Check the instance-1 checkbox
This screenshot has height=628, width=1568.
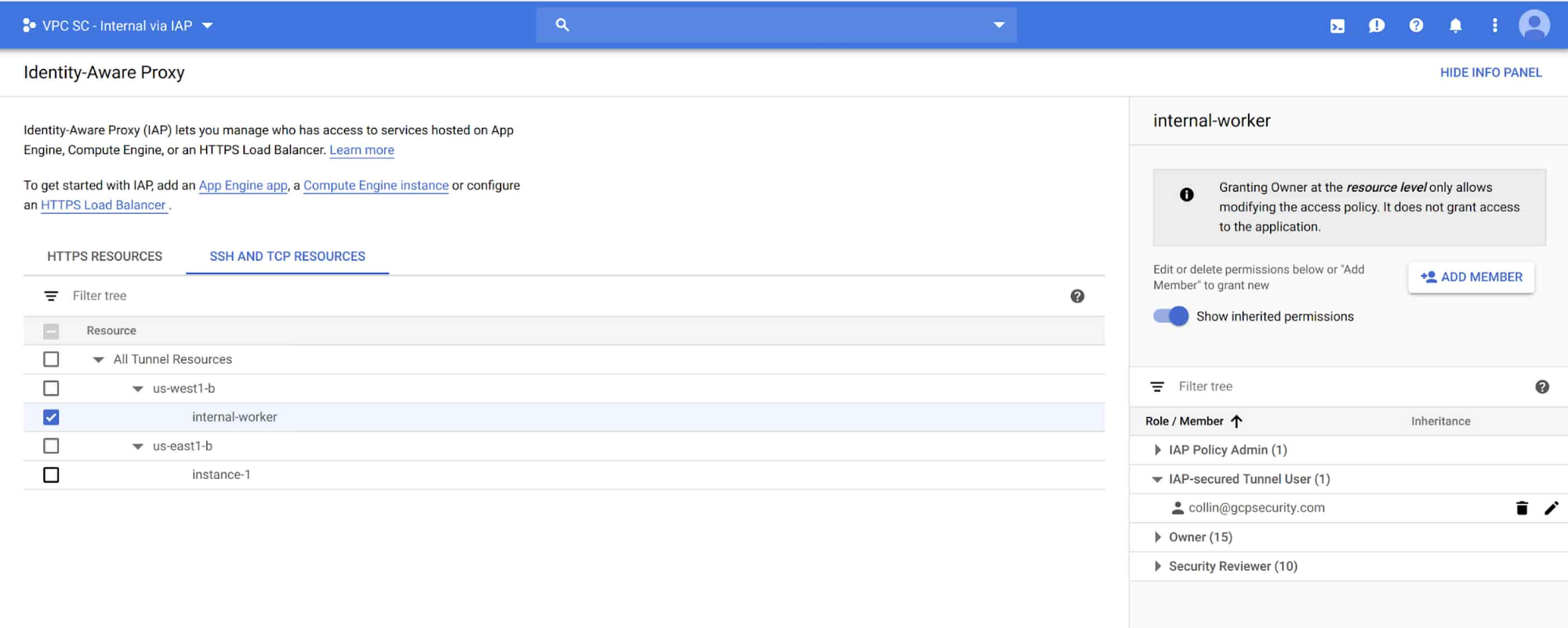[51, 475]
